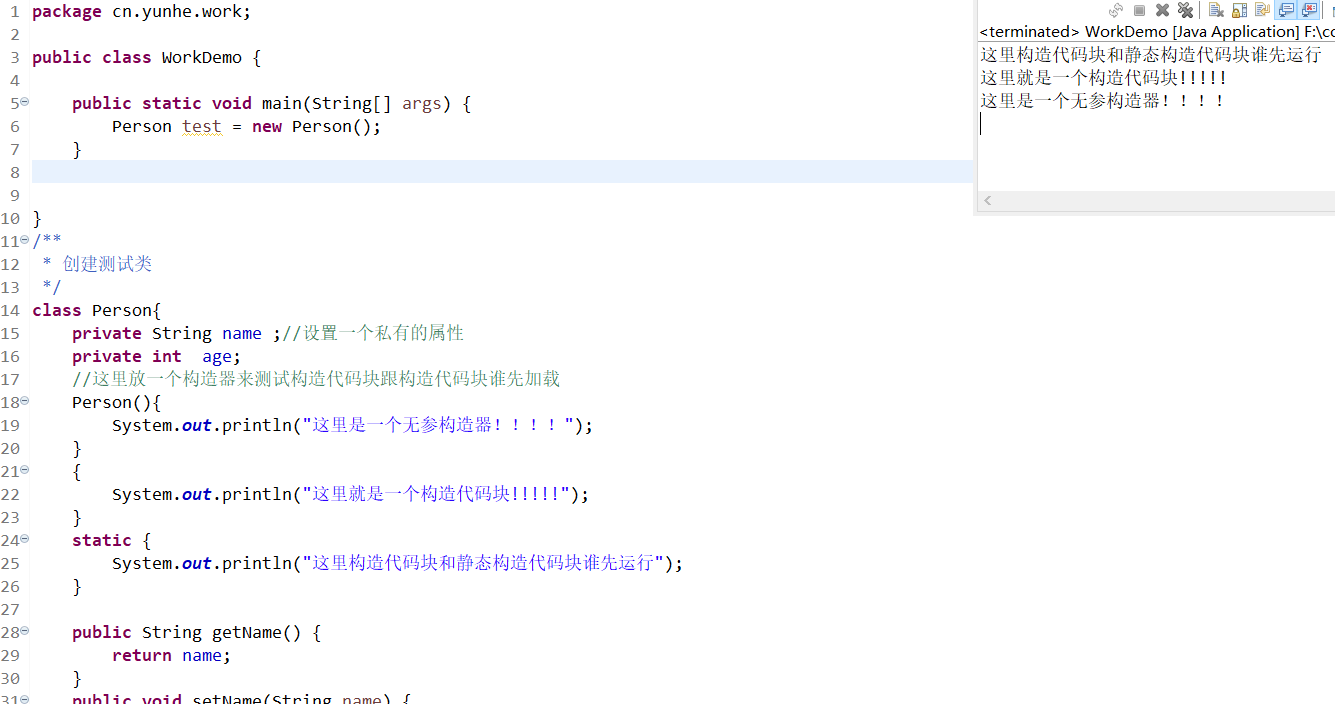Image resolution: width=1335 pixels, height=704 pixels.
Task: Collapse the getName() method fold at line 28
Action: (25, 631)
